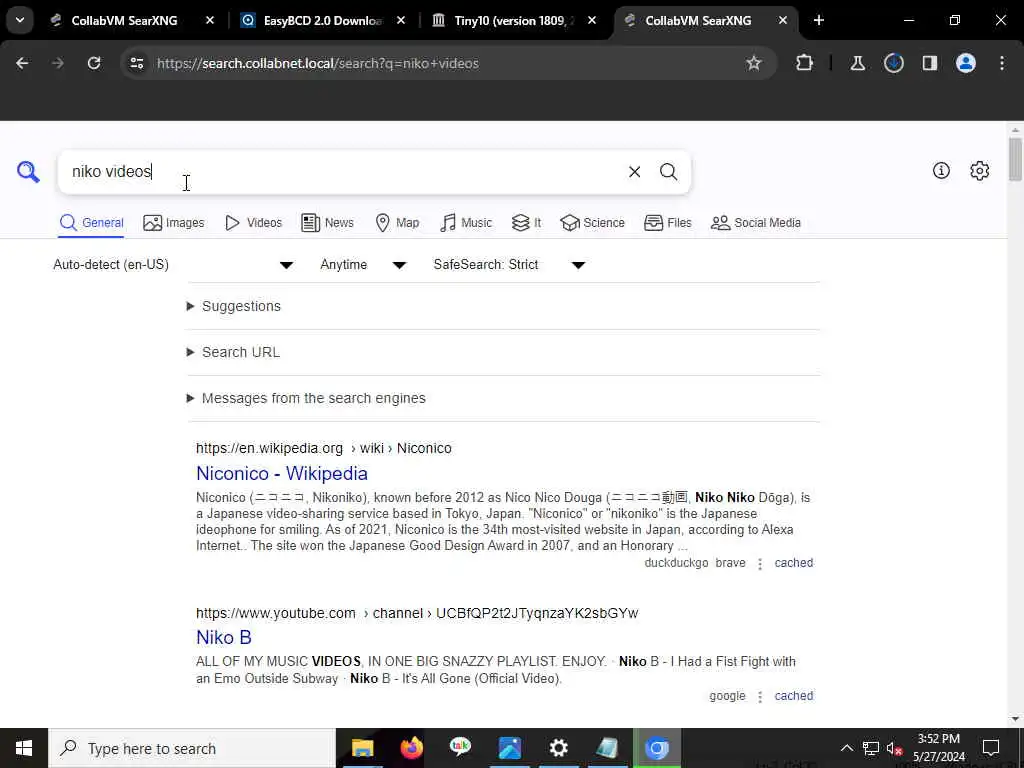1024x768 pixels.
Task: Open the notification center icon
Action: click(x=991, y=748)
